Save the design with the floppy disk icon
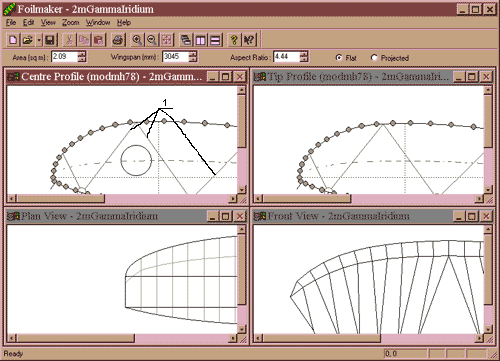Screen dimensions: 500x361 coord(50,40)
